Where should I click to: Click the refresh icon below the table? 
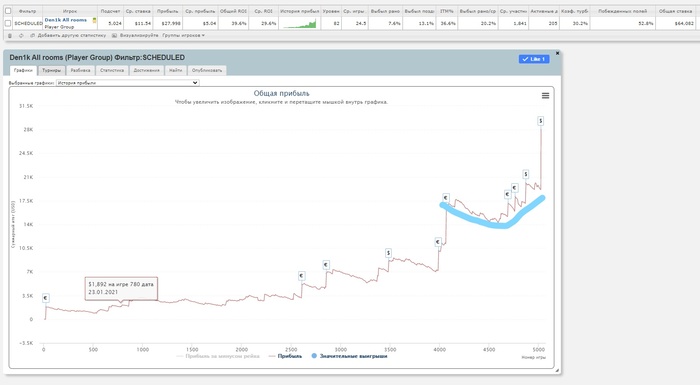click(21, 36)
